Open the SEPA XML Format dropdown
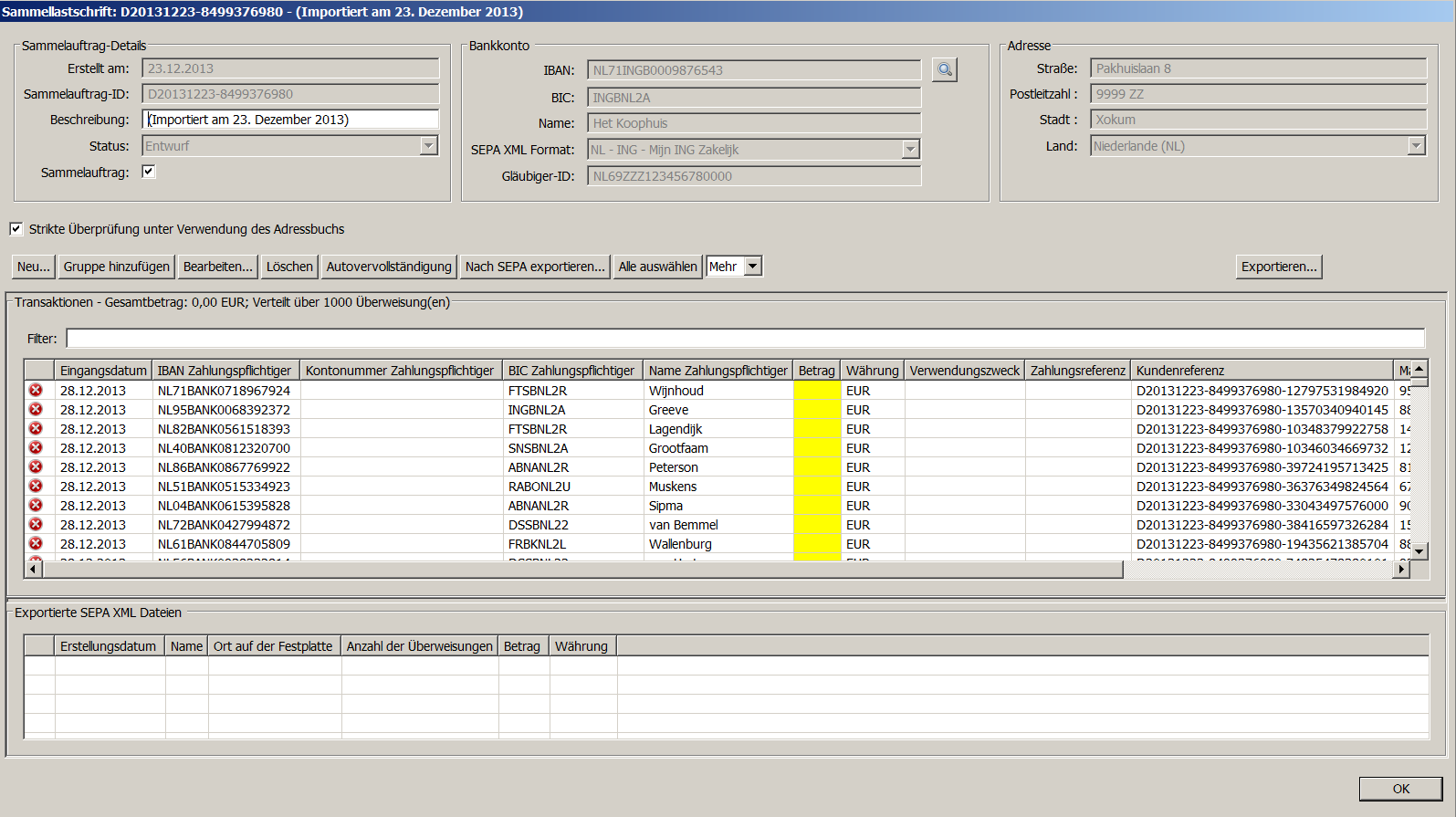Screen dimensions: 1456x817 [910, 150]
